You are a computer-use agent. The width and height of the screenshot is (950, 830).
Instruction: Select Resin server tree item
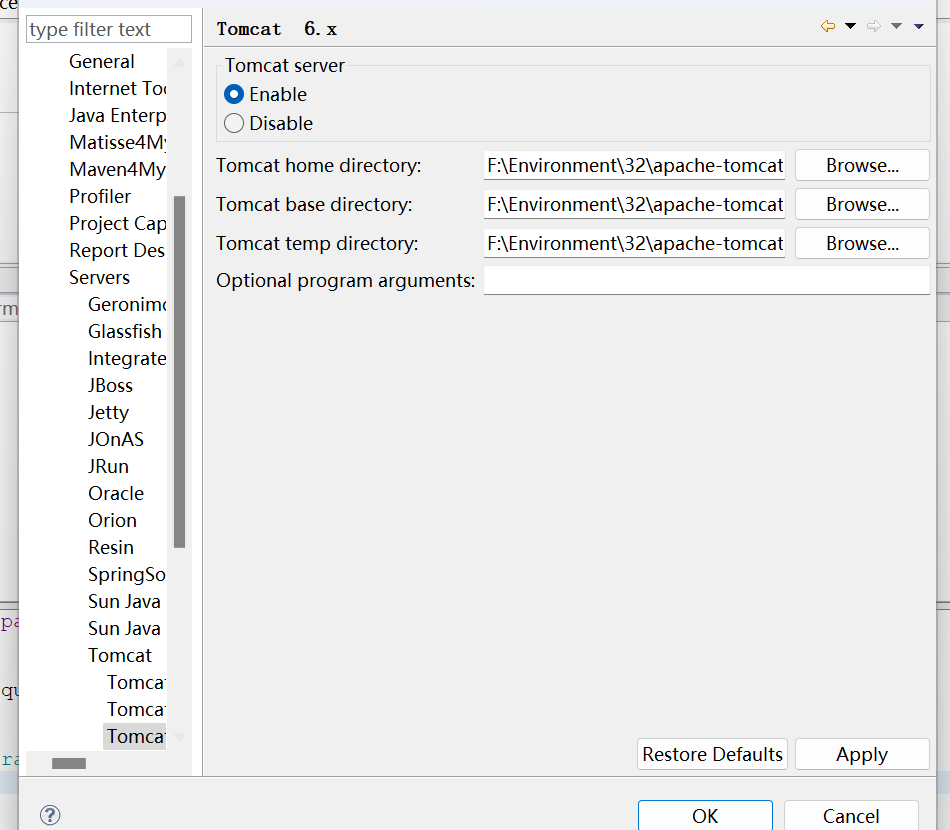[x=111, y=547]
